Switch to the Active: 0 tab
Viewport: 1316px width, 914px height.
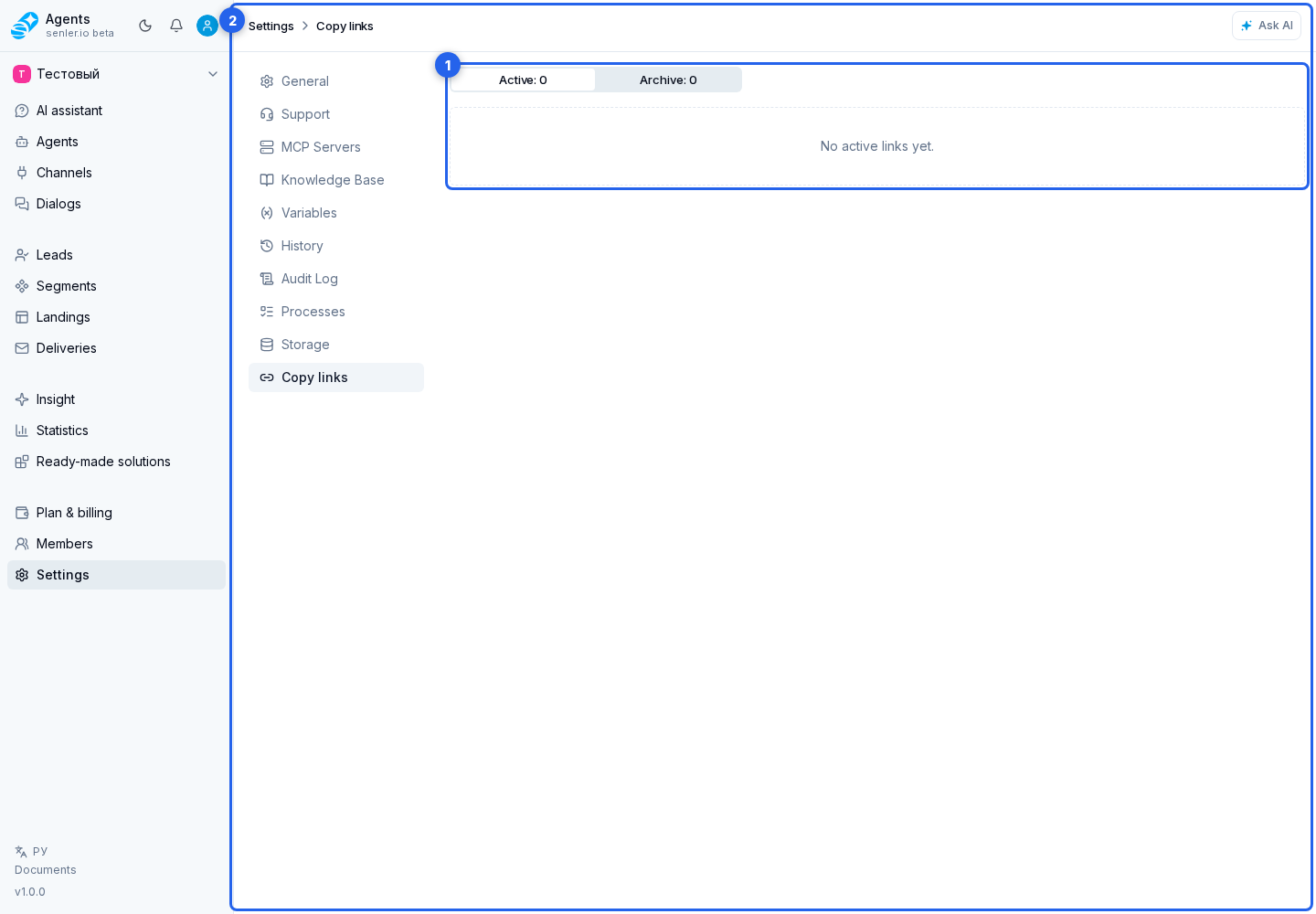coord(523,80)
